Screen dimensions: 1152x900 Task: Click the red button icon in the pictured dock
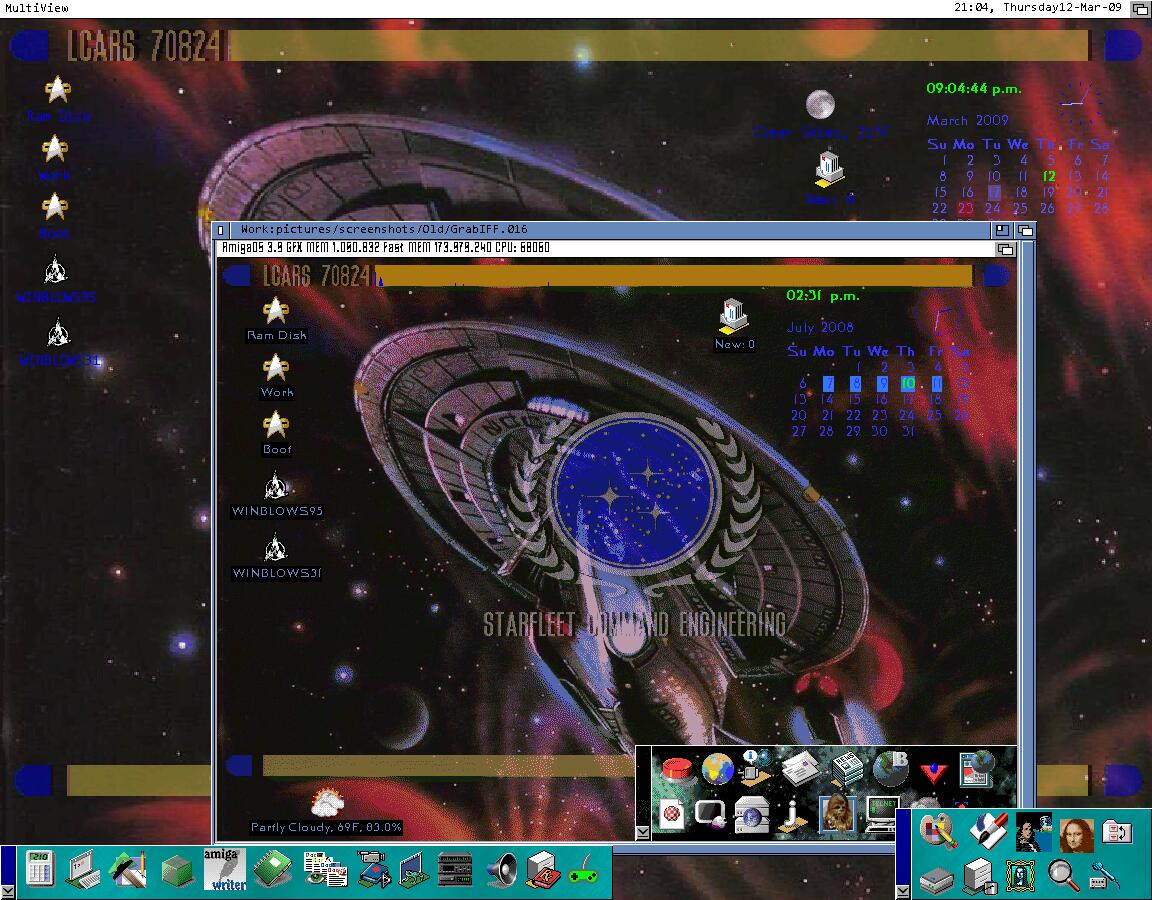(x=678, y=769)
